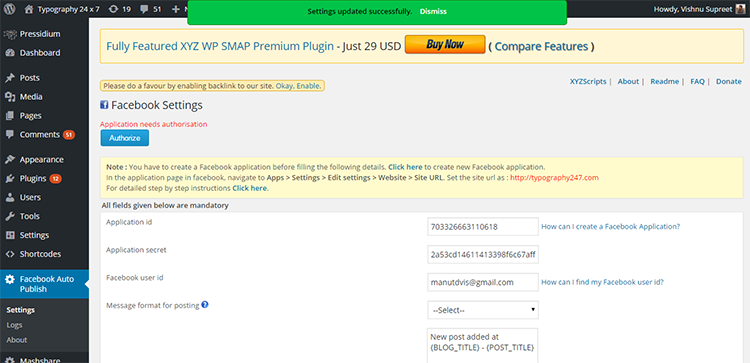Open the comments bubble icon showing 51
Image resolution: width=750 pixels, height=363 pixels.
[144, 9]
